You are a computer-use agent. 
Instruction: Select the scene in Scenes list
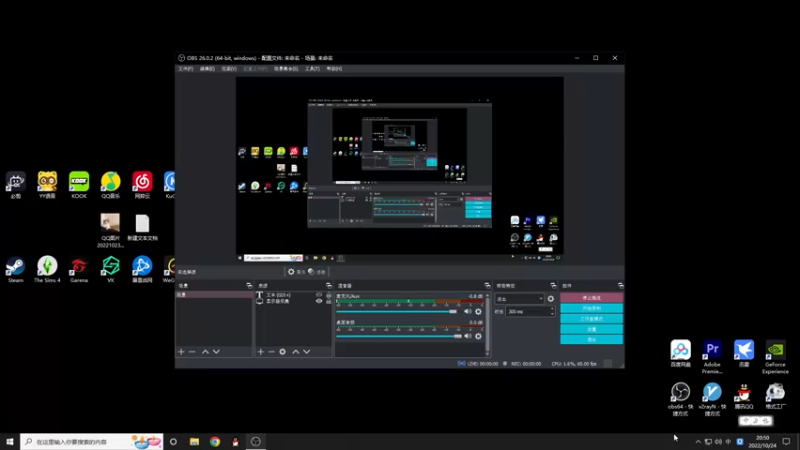pos(214,295)
